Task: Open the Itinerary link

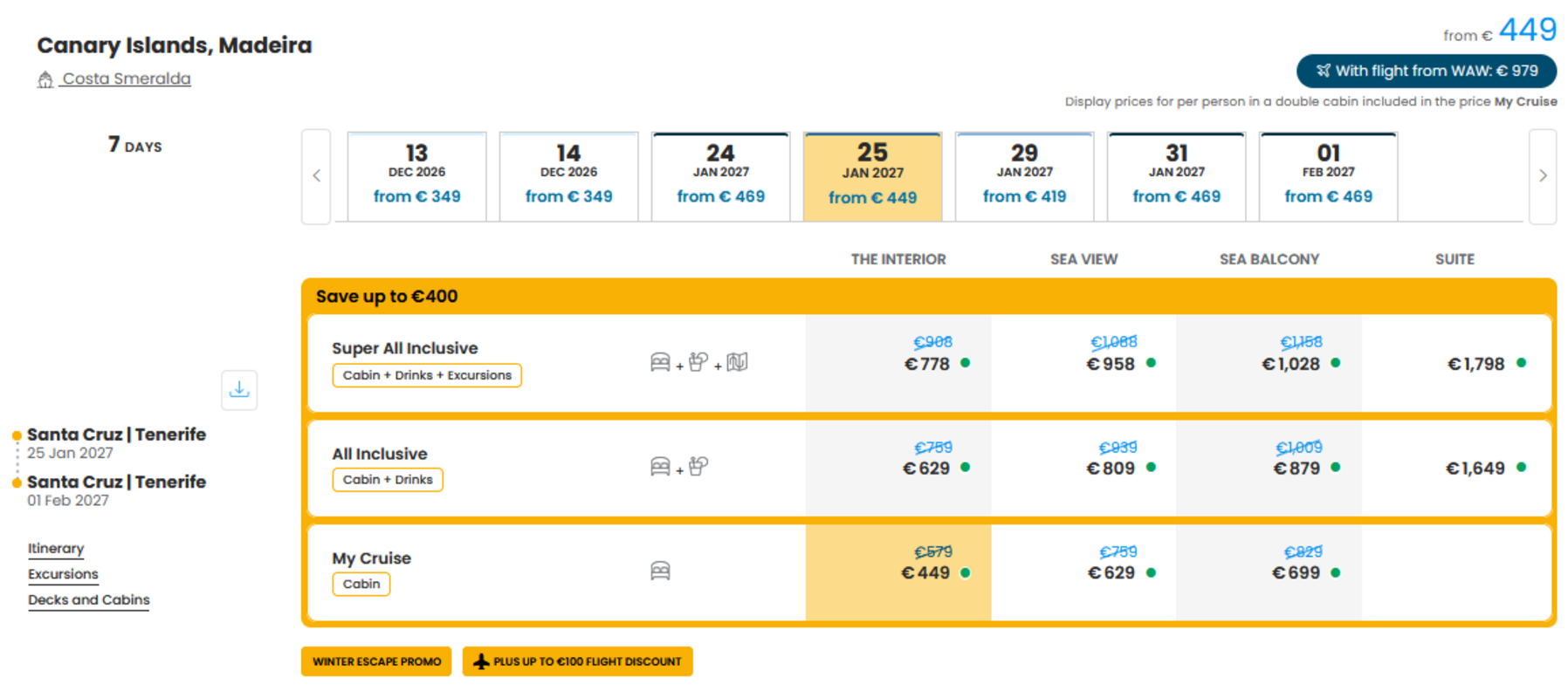Action: coord(56,549)
